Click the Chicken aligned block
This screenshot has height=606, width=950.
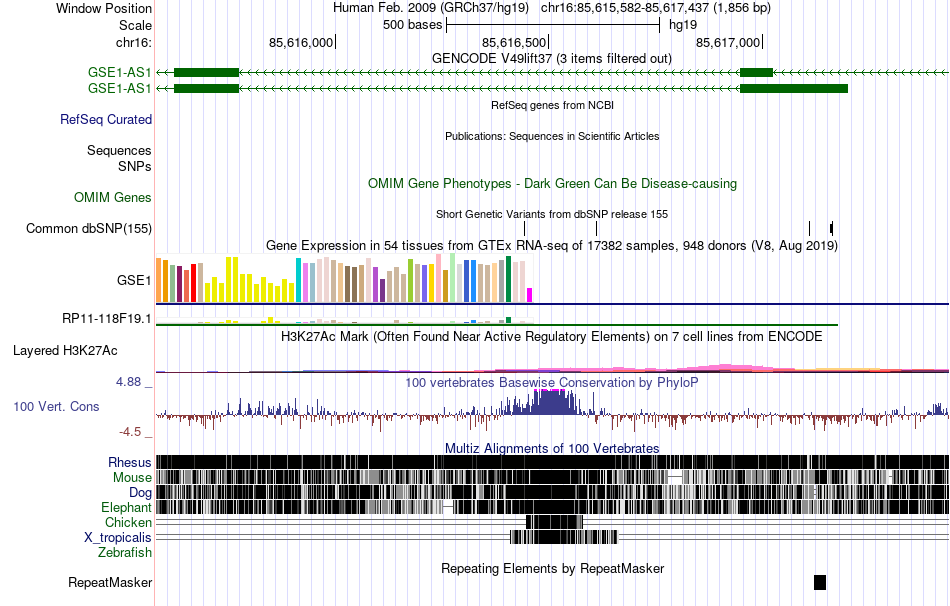tap(554, 522)
